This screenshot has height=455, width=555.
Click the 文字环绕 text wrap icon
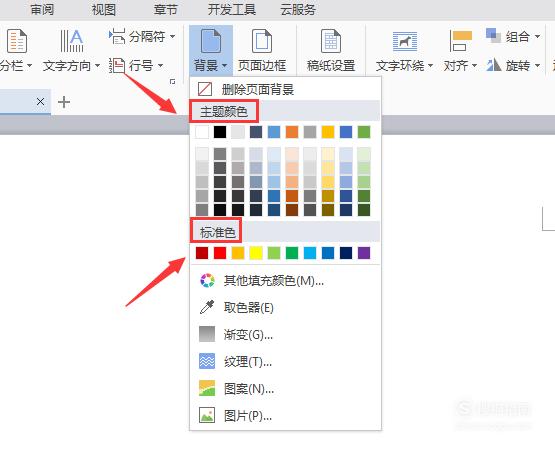pos(405,41)
